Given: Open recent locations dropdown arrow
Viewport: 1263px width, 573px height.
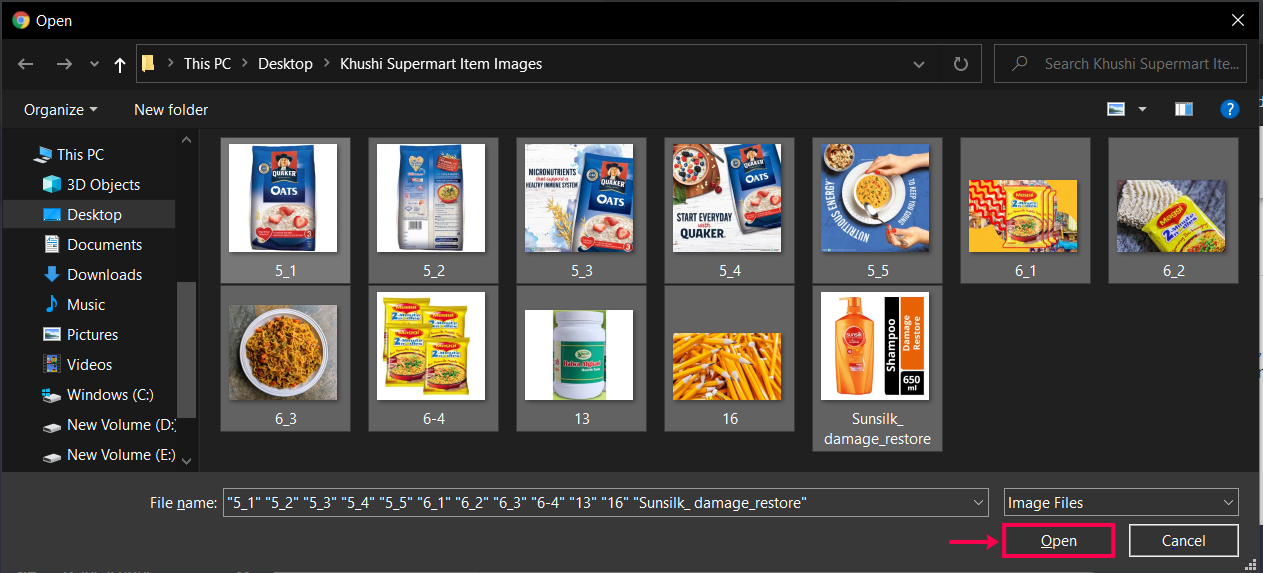Looking at the screenshot, I should coord(94,64).
